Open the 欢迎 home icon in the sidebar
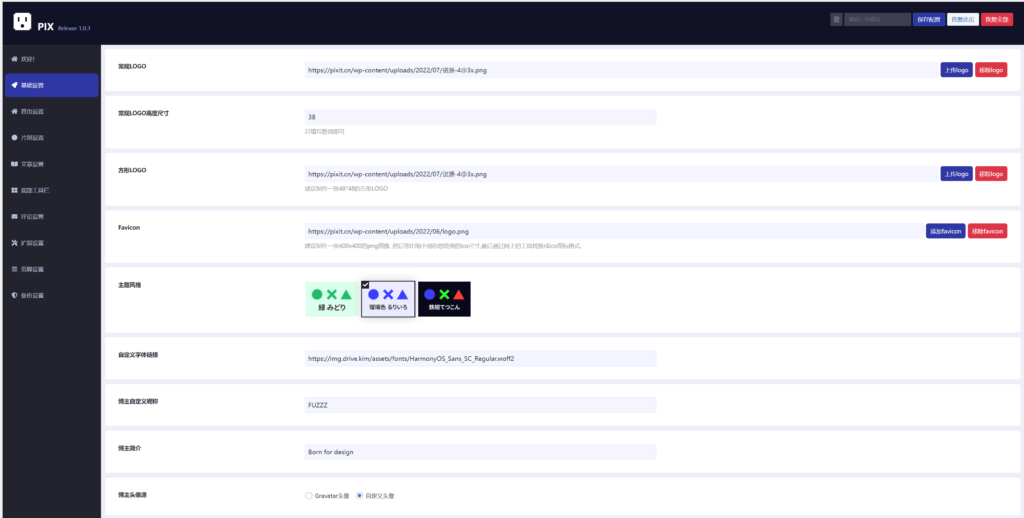This screenshot has width=1024, height=518. point(14,59)
